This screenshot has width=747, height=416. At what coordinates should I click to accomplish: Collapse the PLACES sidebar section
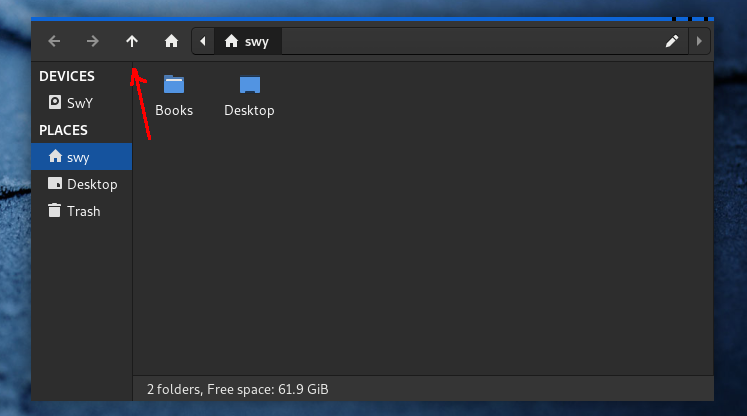[x=63, y=130]
